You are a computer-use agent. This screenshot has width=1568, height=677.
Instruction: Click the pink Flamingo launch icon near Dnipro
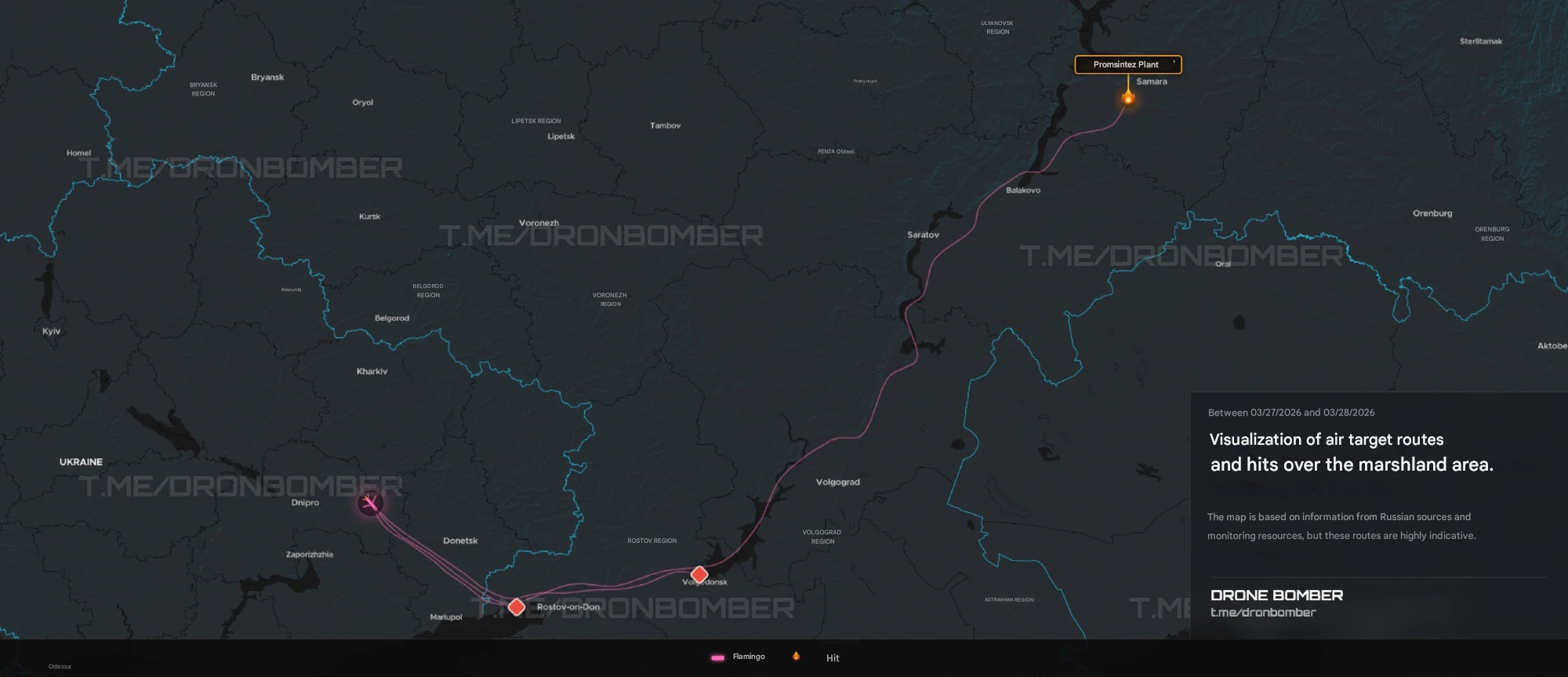[370, 503]
